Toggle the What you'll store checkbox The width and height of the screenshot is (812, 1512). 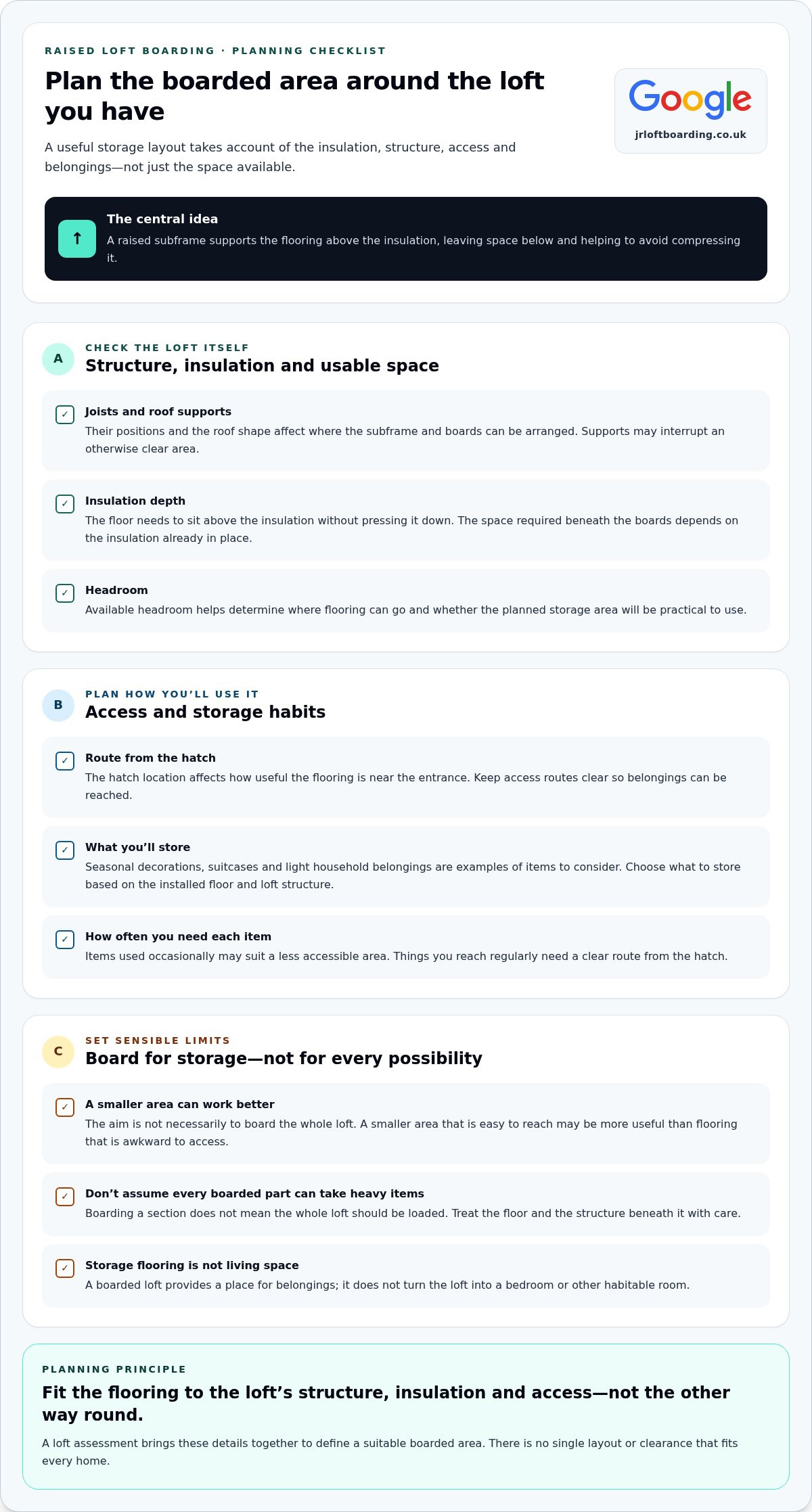(65, 850)
